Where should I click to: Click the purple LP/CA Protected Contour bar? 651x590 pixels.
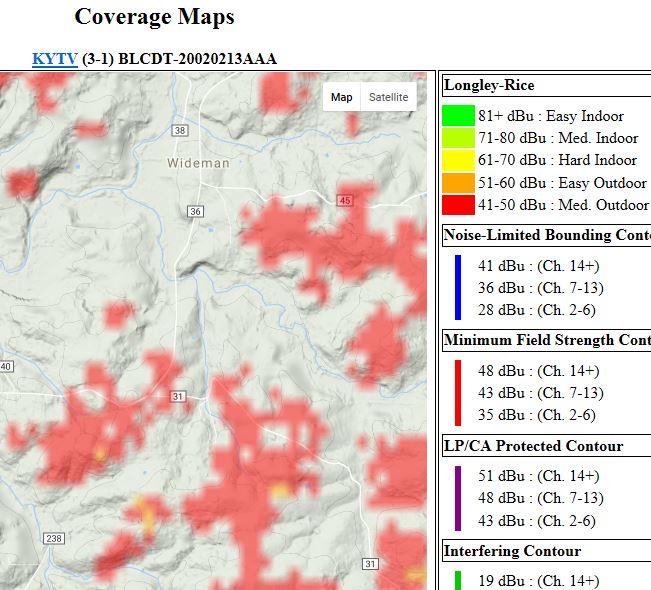(458, 497)
